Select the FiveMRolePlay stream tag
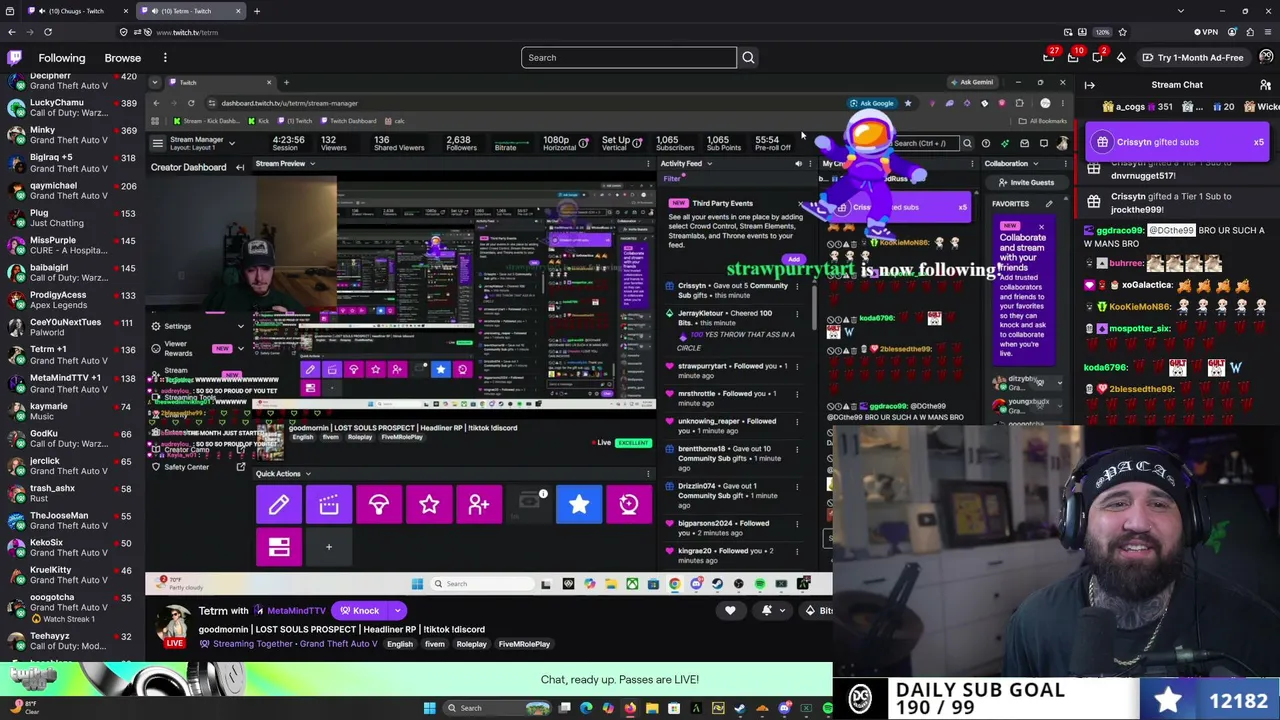This screenshot has height=720, width=1280. 524,645
